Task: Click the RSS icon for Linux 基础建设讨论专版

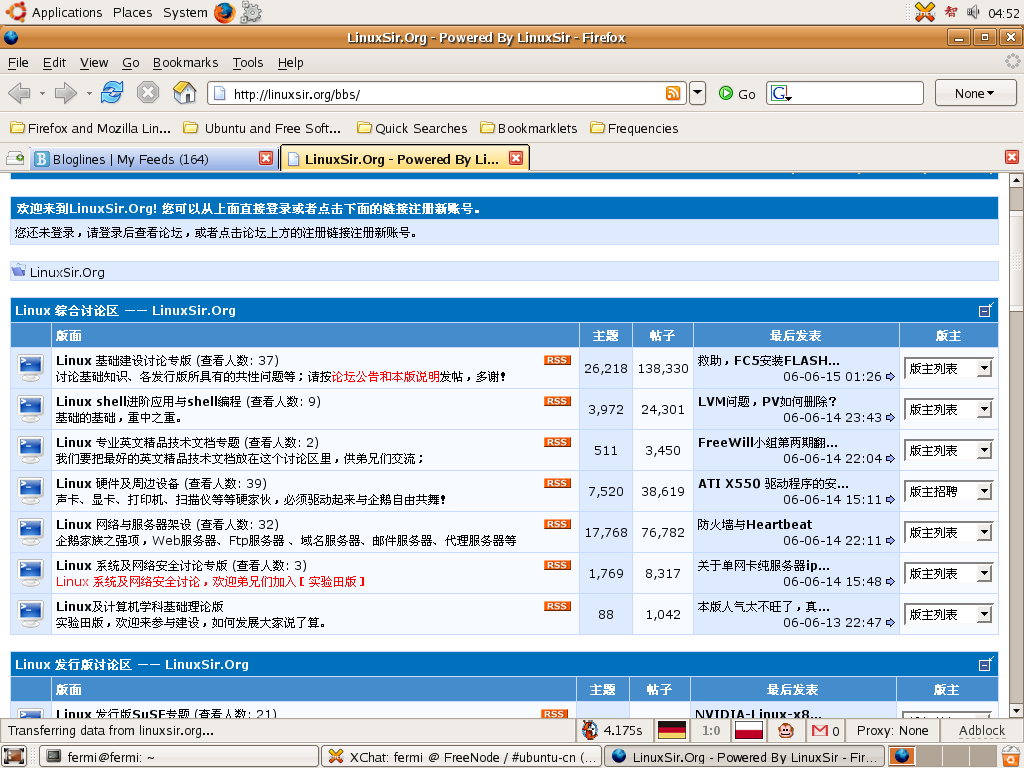Action: tap(557, 360)
